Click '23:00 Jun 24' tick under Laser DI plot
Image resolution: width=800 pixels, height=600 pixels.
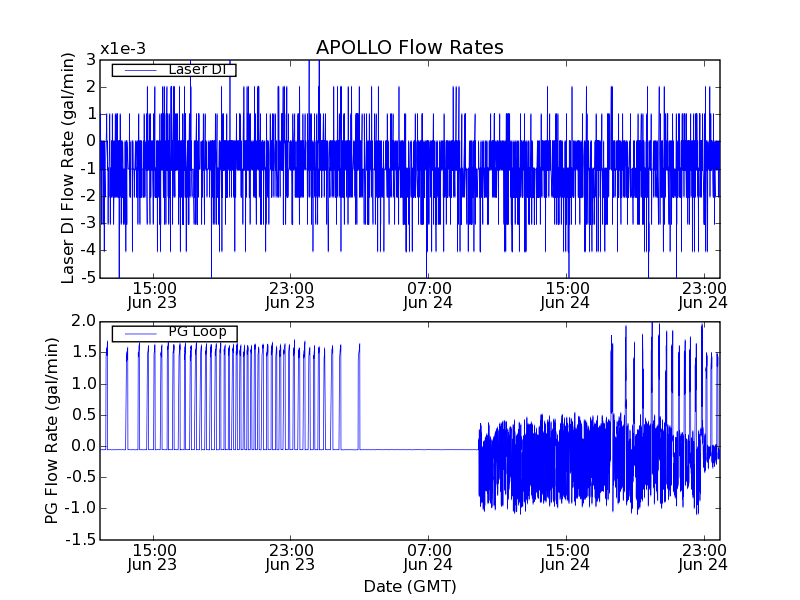(x=703, y=296)
